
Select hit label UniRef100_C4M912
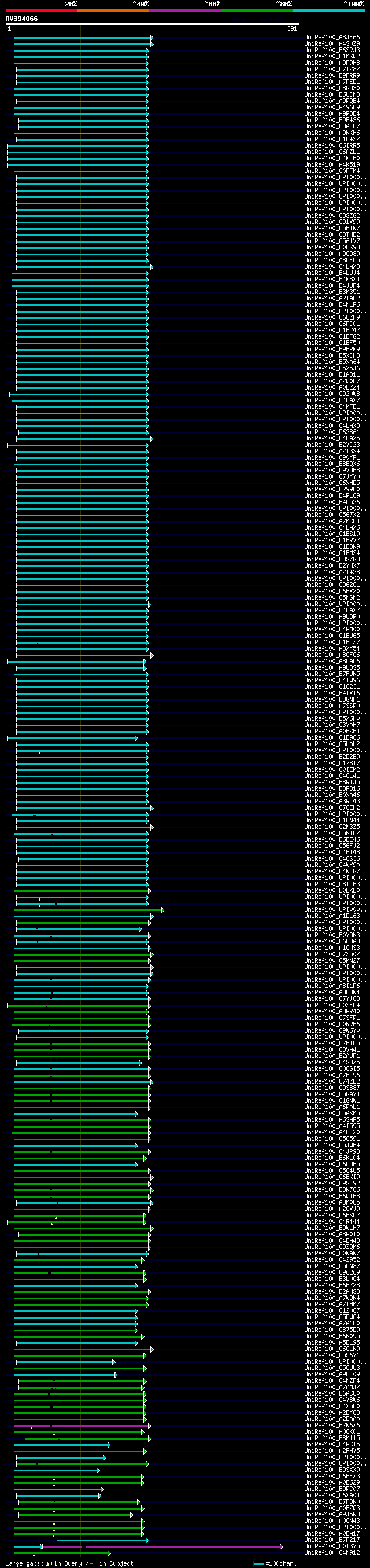point(332,1553)
